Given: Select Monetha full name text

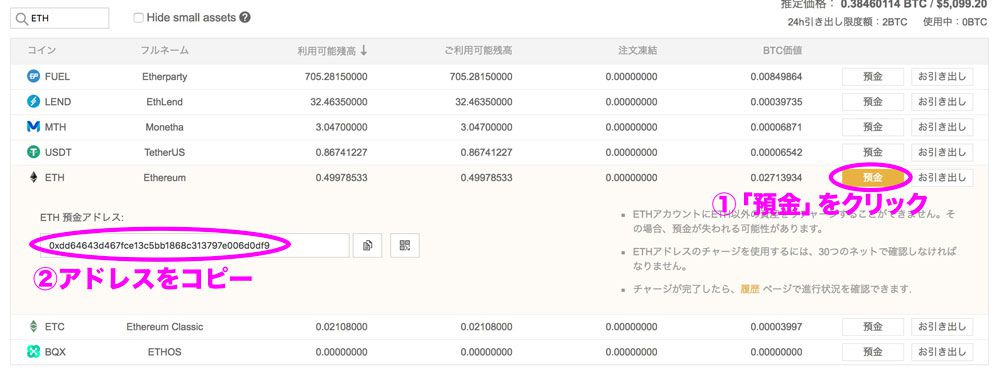Looking at the screenshot, I should tap(165, 127).
